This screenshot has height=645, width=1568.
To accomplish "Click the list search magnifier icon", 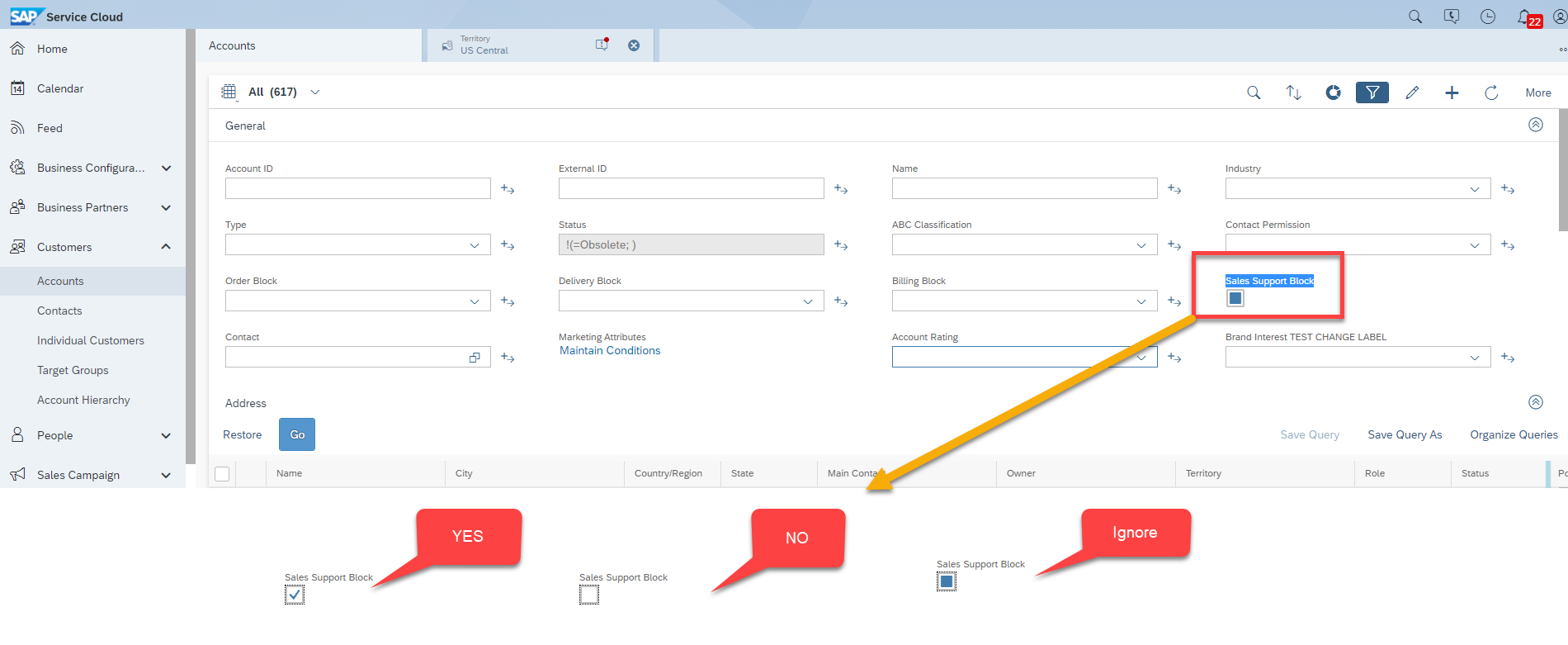I will coord(1254,92).
